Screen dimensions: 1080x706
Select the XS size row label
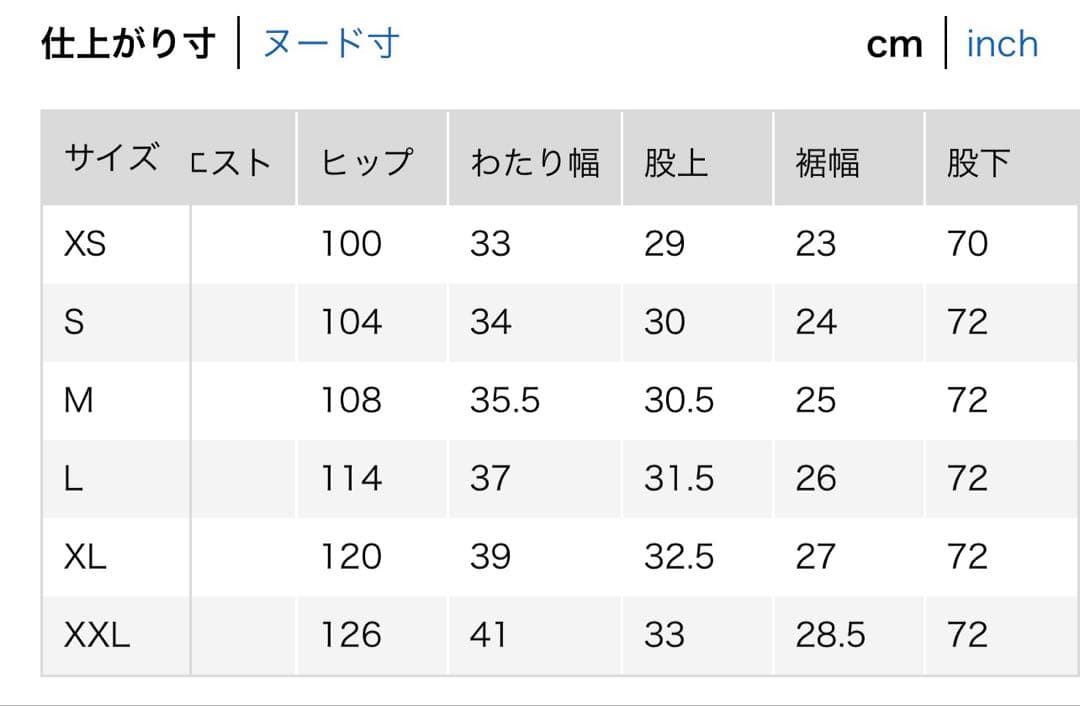(84, 244)
